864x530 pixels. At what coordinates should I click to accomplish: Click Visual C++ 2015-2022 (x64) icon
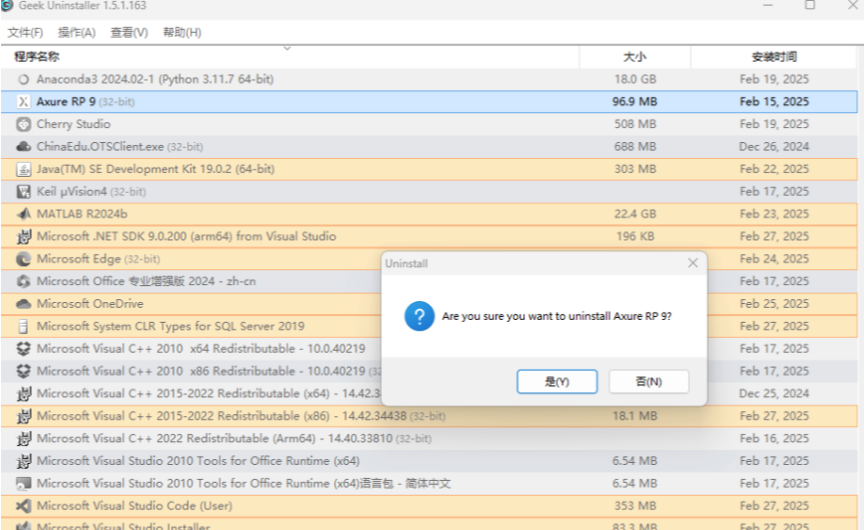[x=23, y=394]
